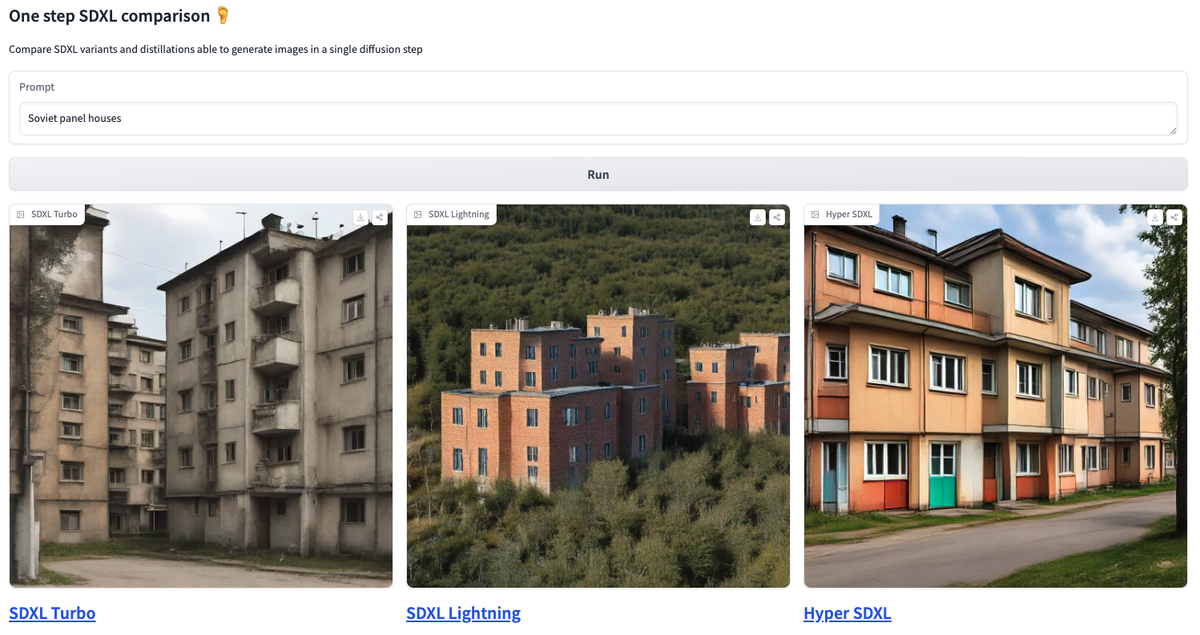Open the SDXL Lightning link
The height and width of the screenshot is (635, 1200).
(x=463, y=613)
